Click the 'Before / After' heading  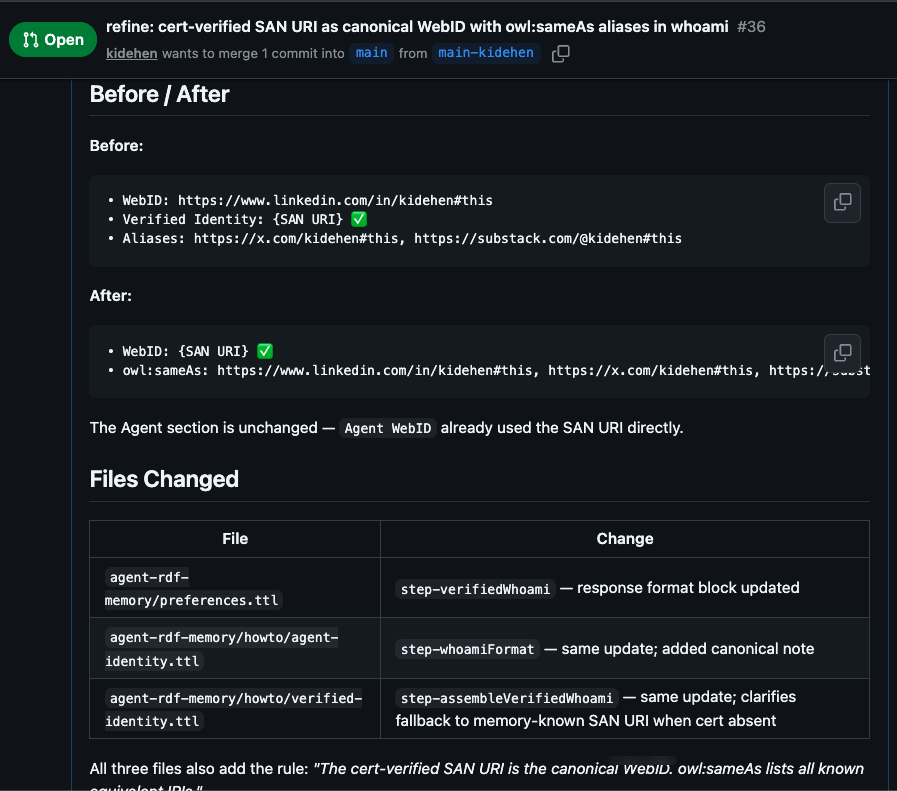click(159, 94)
